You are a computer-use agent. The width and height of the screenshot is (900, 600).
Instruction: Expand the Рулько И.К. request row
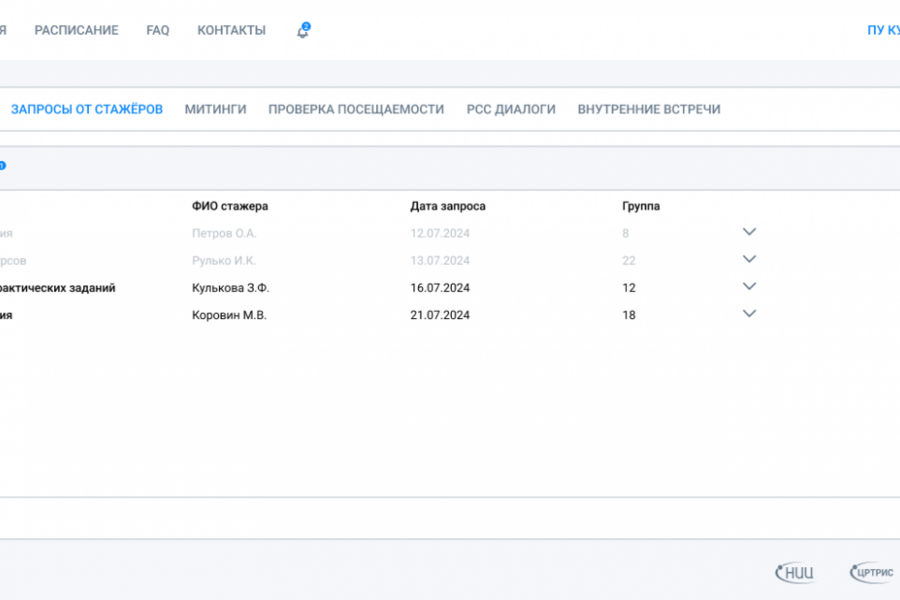(x=749, y=259)
